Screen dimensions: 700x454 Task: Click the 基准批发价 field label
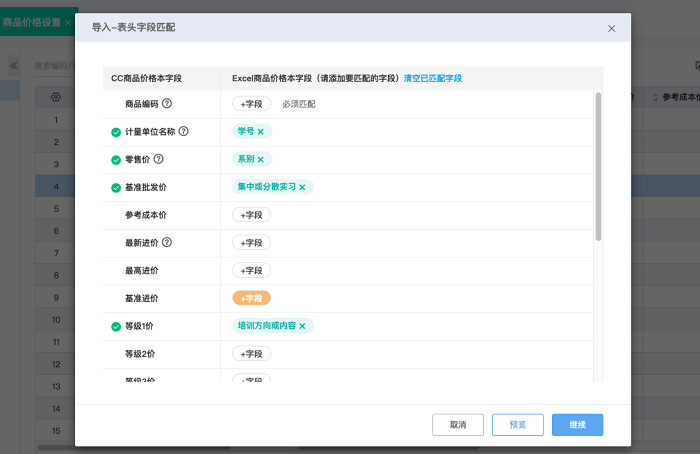[146, 187]
